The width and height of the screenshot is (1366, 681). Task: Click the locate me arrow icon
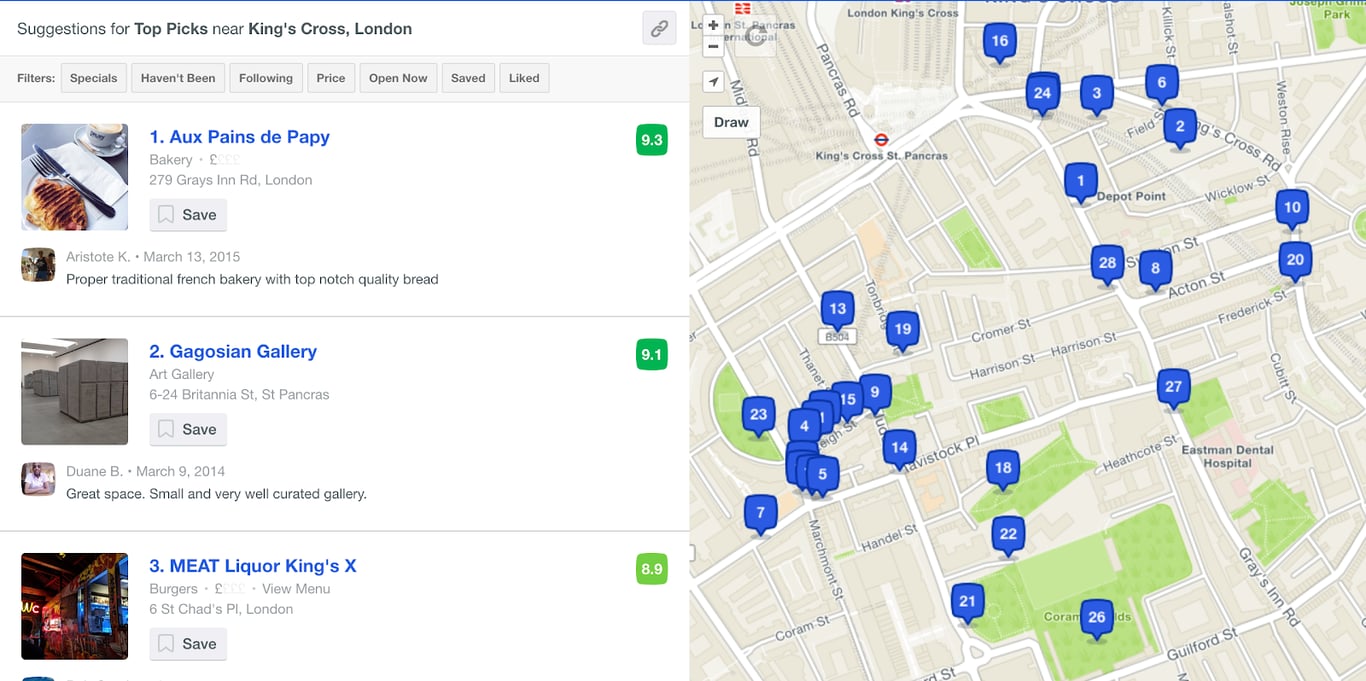713,82
